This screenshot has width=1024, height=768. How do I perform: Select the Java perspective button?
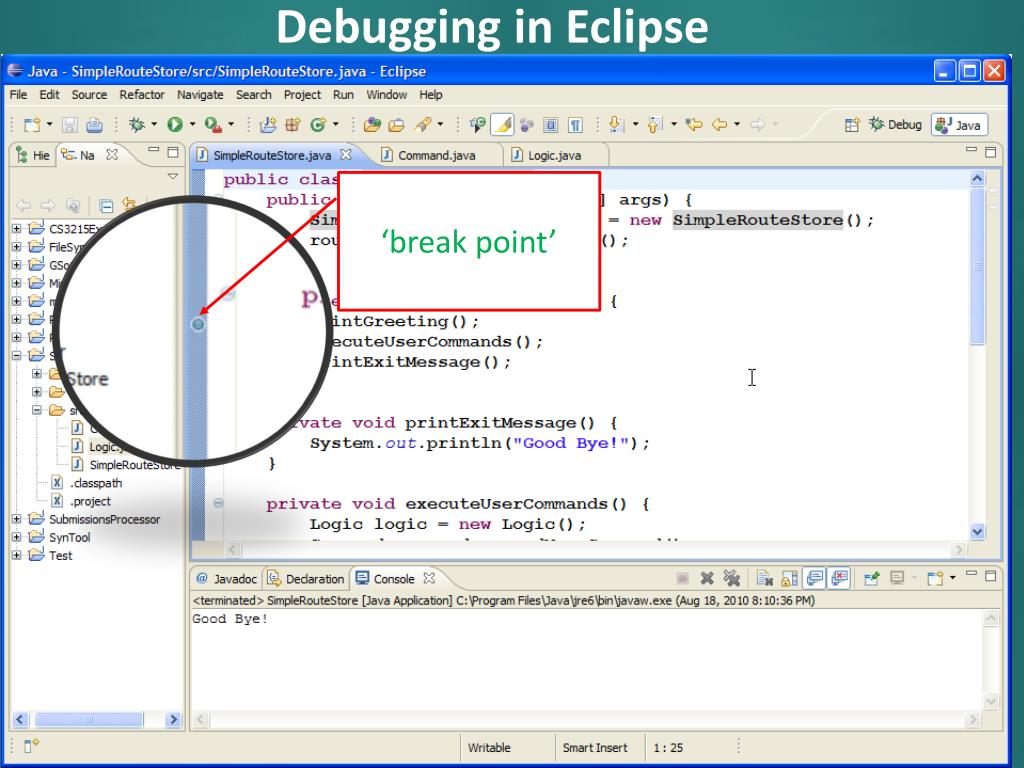coord(959,125)
